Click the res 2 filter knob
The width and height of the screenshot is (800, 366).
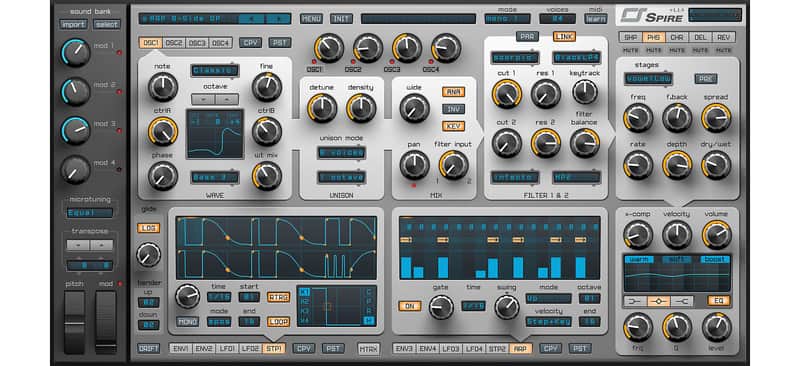[x=545, y=142]
